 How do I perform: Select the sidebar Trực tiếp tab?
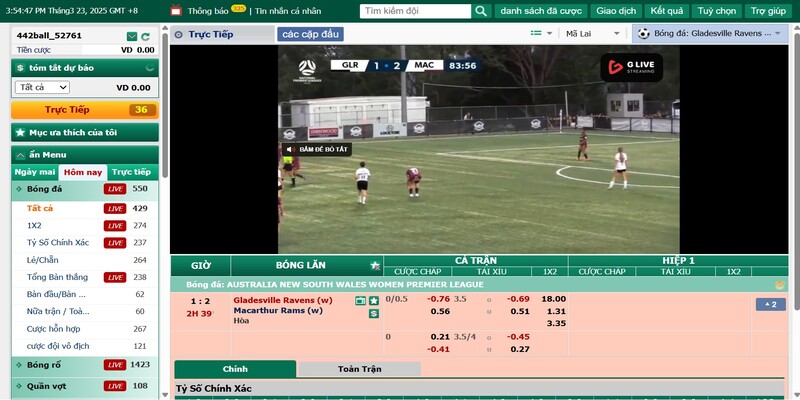pos(132,172)
